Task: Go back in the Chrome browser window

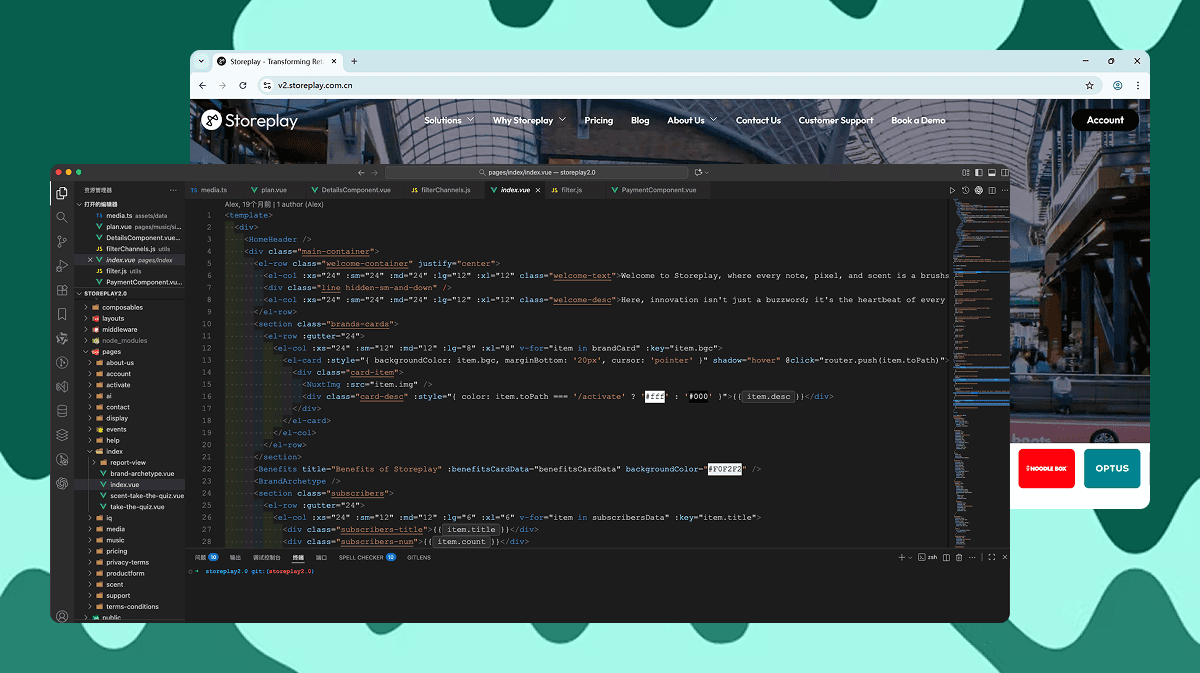Action: [203, 86]
